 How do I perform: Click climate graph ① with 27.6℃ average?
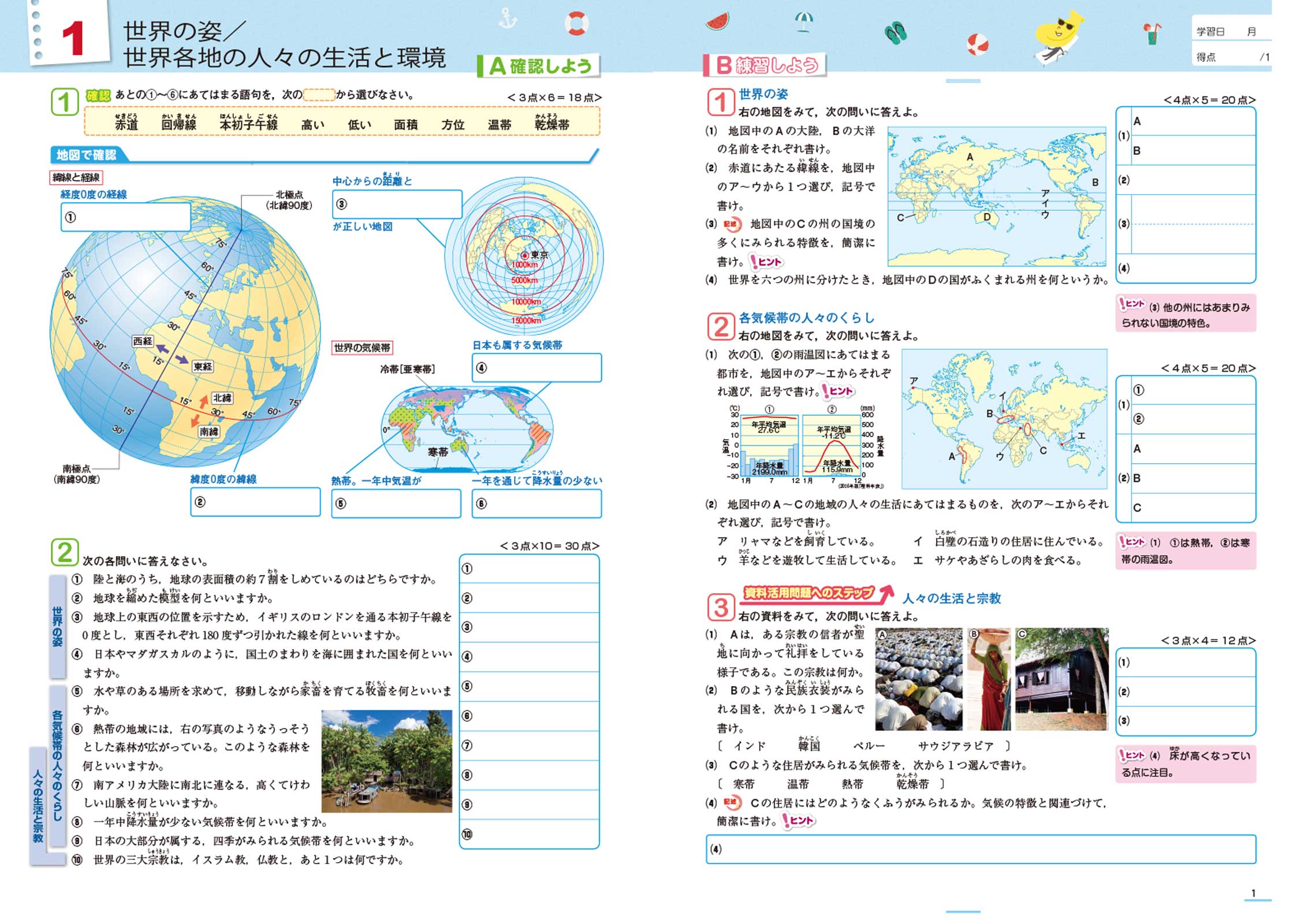(769, 445)
